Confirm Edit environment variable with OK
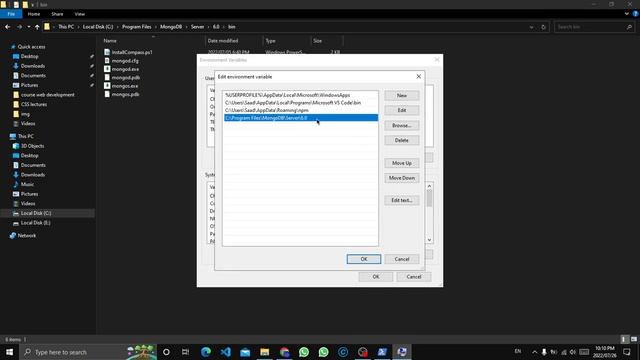This screenshot has width=640, height=360. [x=364, y=259]
